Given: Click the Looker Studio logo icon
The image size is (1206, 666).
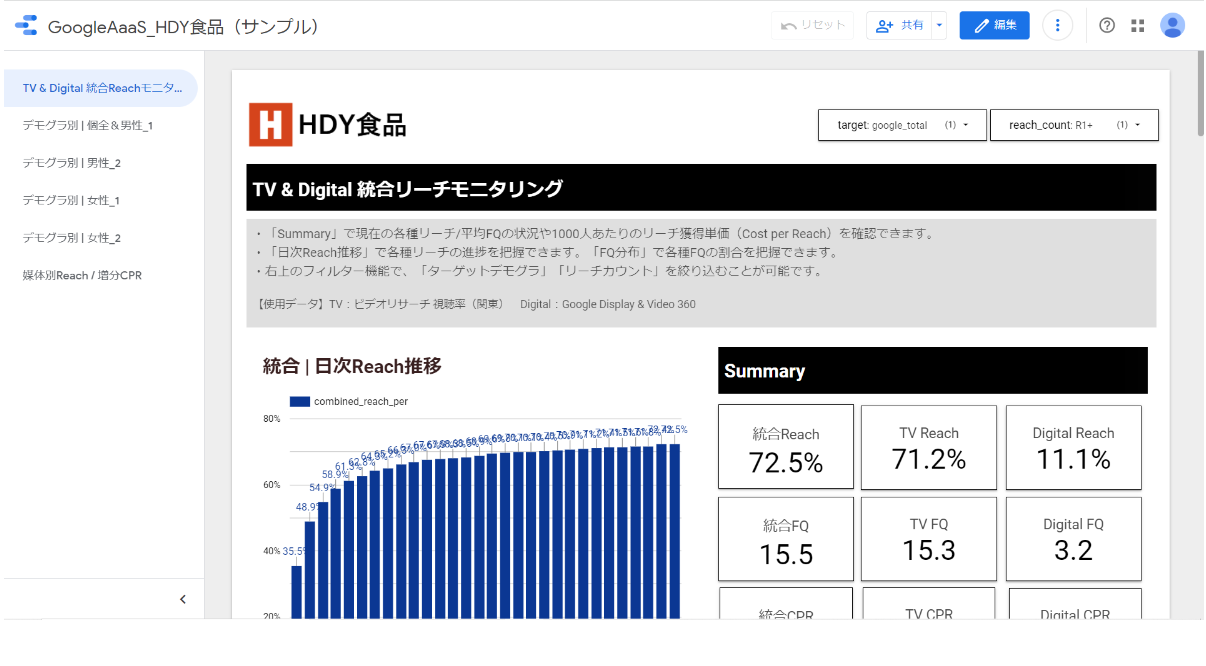Looking at the screenshot, I should (x=26, y=26).
